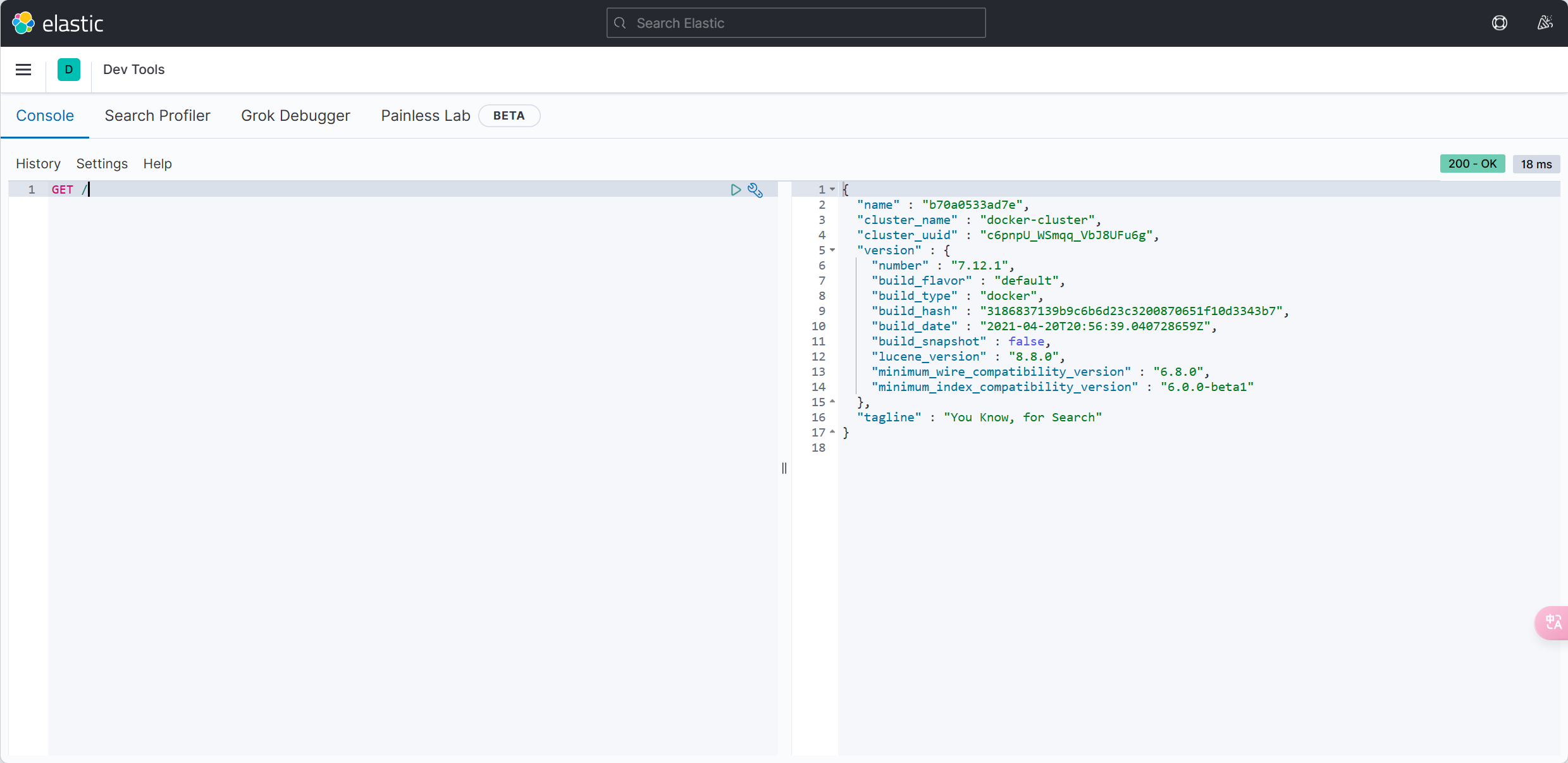Switch to the Search Profiler tab
The image size is (1568, 763).
[x=157, y=116]
